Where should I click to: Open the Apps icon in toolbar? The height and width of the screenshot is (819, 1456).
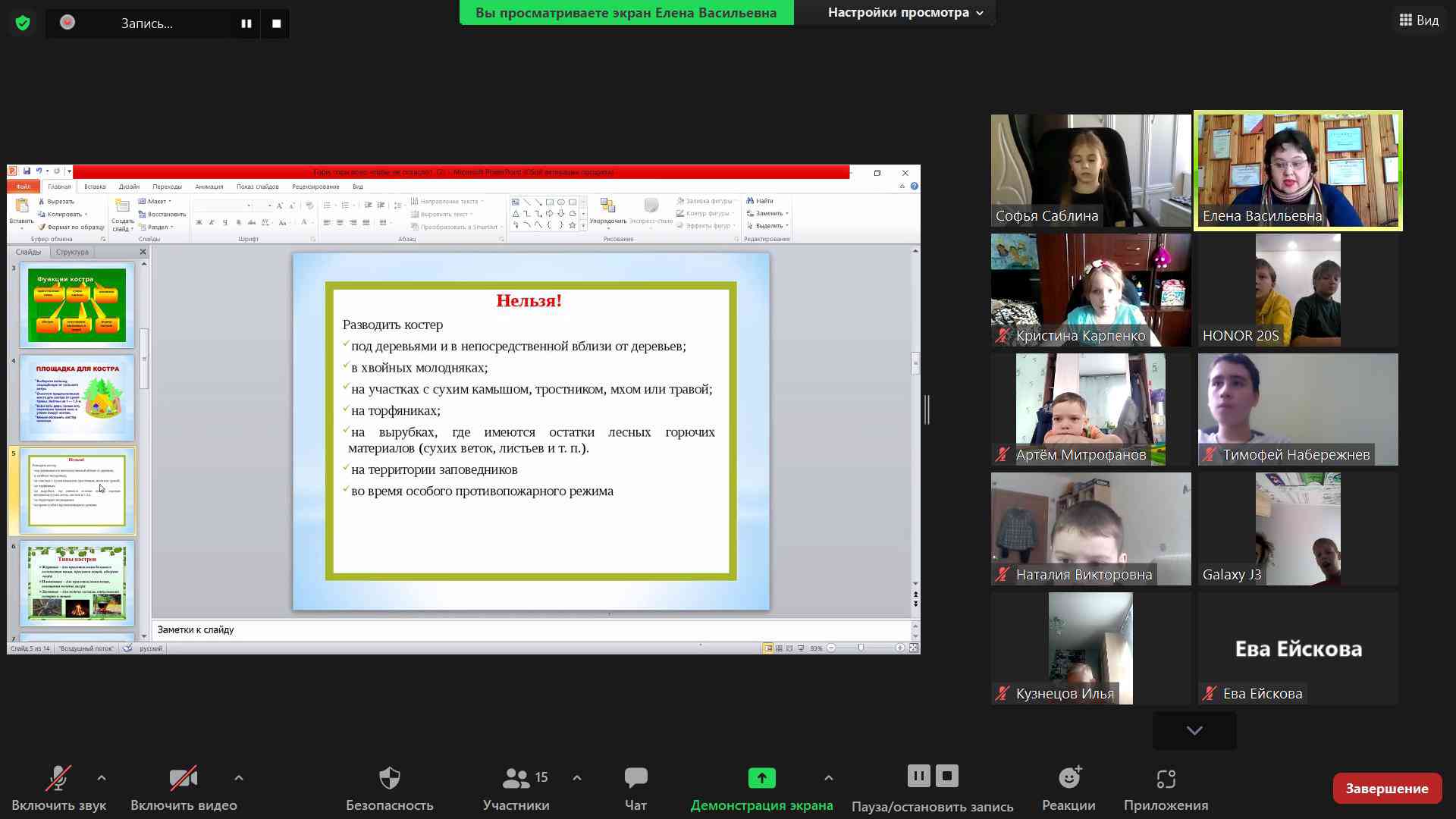coord(1166,778)
